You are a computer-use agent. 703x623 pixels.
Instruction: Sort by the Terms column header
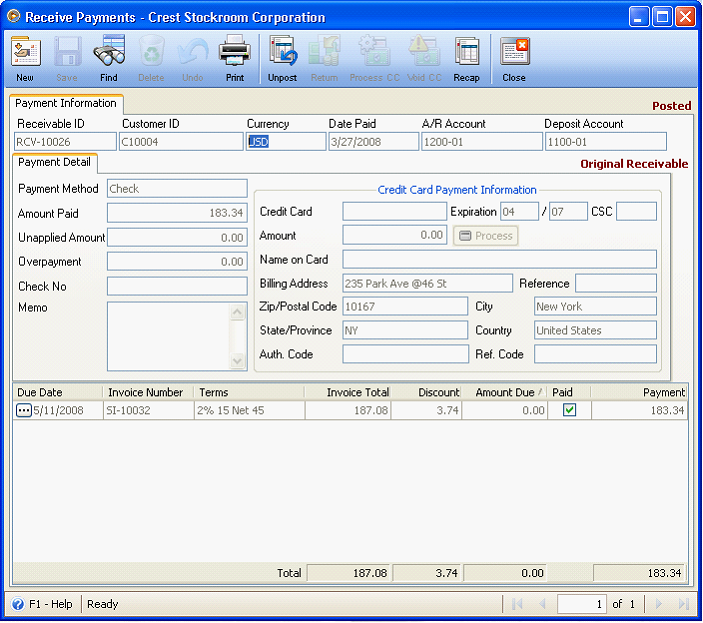[x=249, y=392]
